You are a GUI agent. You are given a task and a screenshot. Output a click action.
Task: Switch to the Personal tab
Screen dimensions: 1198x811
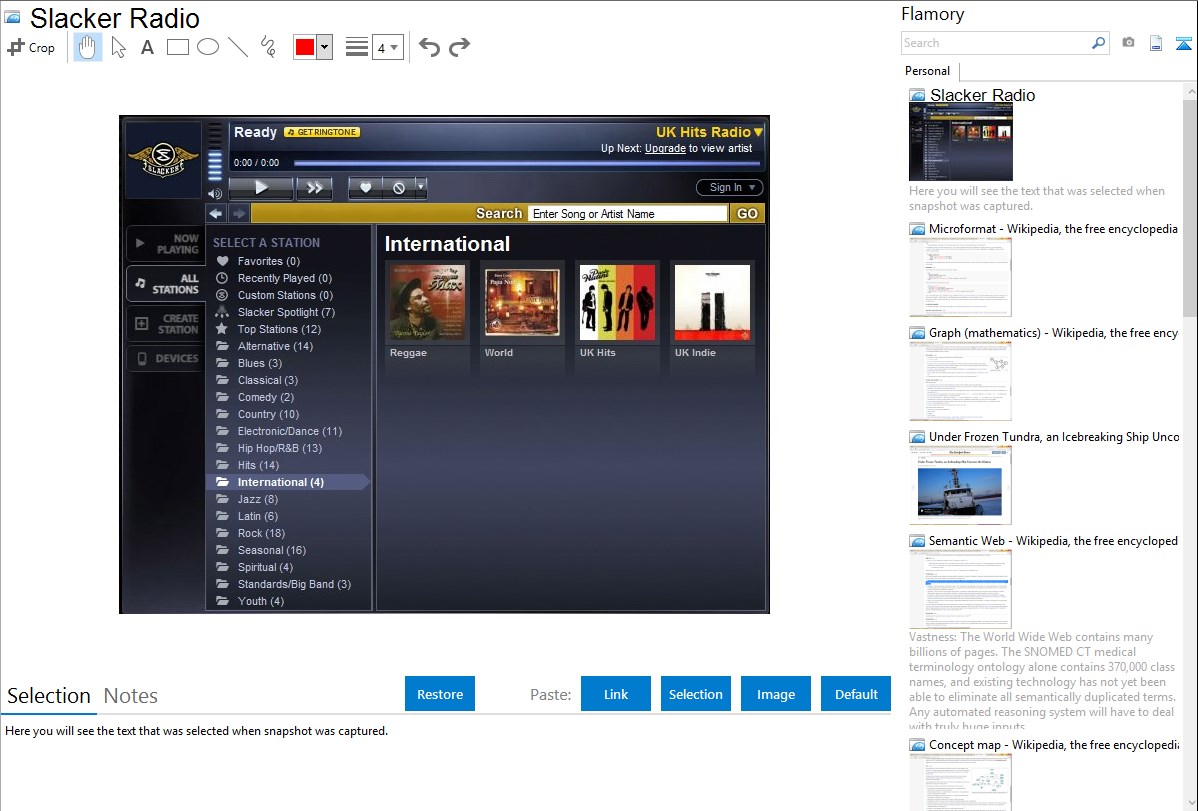(x=928, y=71)
